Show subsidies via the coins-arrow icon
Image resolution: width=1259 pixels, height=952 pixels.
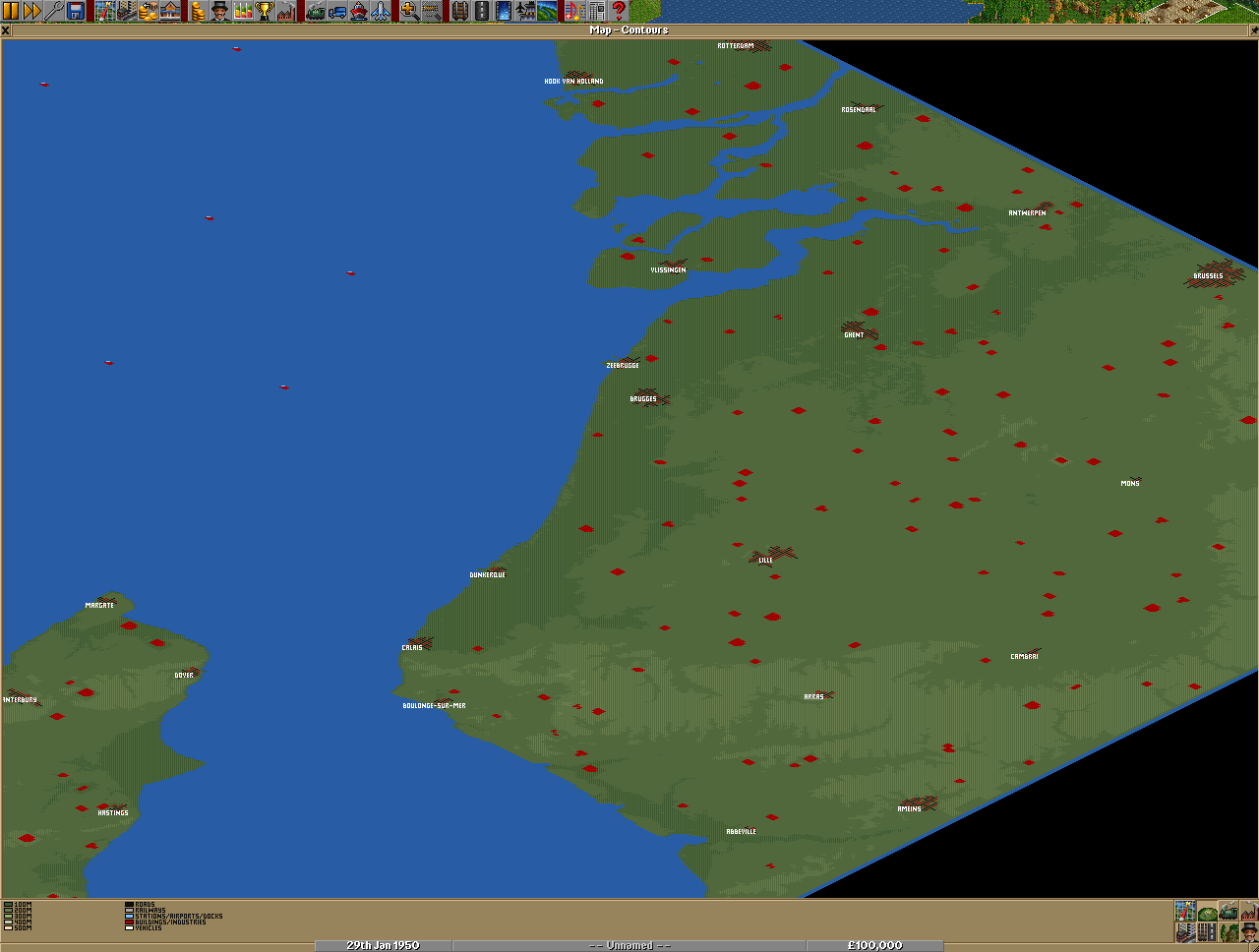pos(149,12)
